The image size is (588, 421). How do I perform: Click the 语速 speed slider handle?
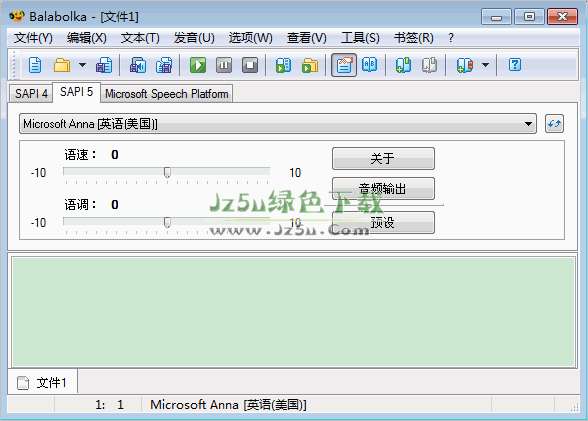pos(167,172)
